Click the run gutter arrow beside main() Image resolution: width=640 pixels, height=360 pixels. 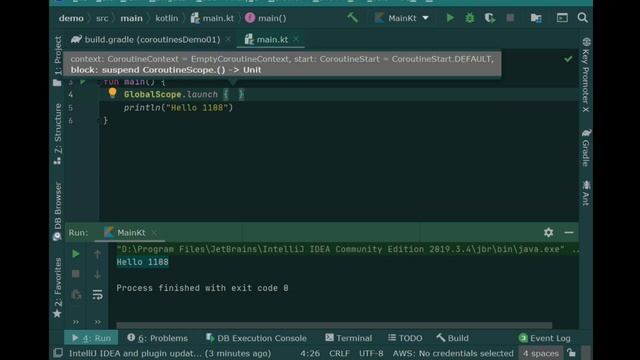point(83,82)
